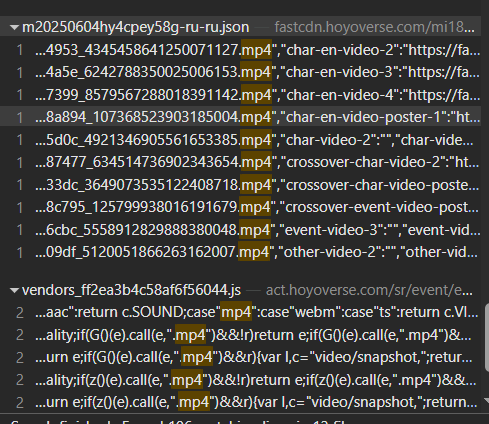Select result line with 8a894_1073685239031850​04.mp4
The height and width of the screenshot is (424, 489).
coord(240,117)
